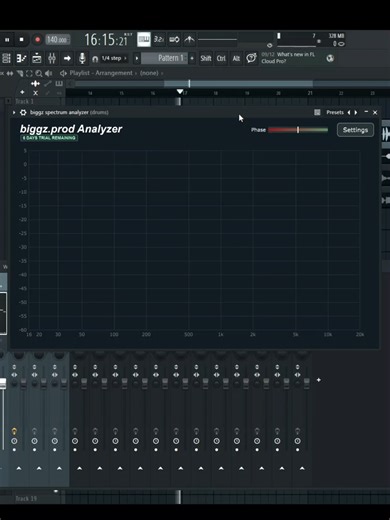The height and width of the screenshot is (520, 390).
Task: Click the 140.000 tempo field
Action: (x=57, y=40)
